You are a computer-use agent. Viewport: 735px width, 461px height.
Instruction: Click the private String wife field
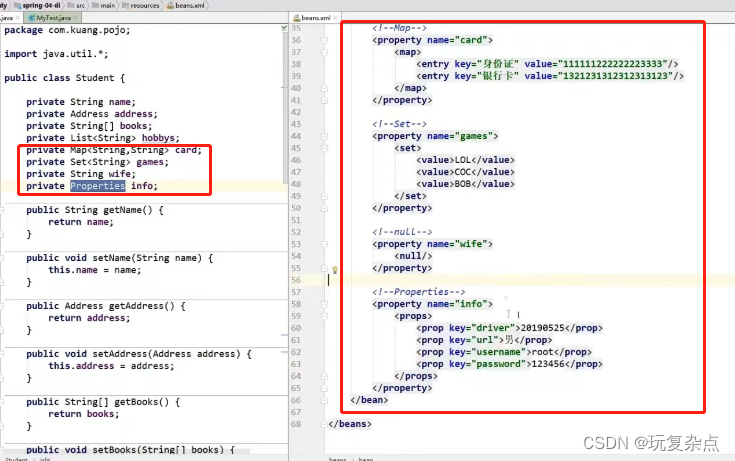(x=81, y=174)
